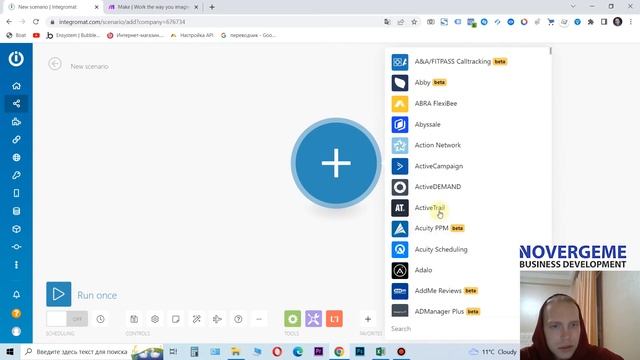Click the app Search field
Screen dimensions: 640x360
[453, 329]
